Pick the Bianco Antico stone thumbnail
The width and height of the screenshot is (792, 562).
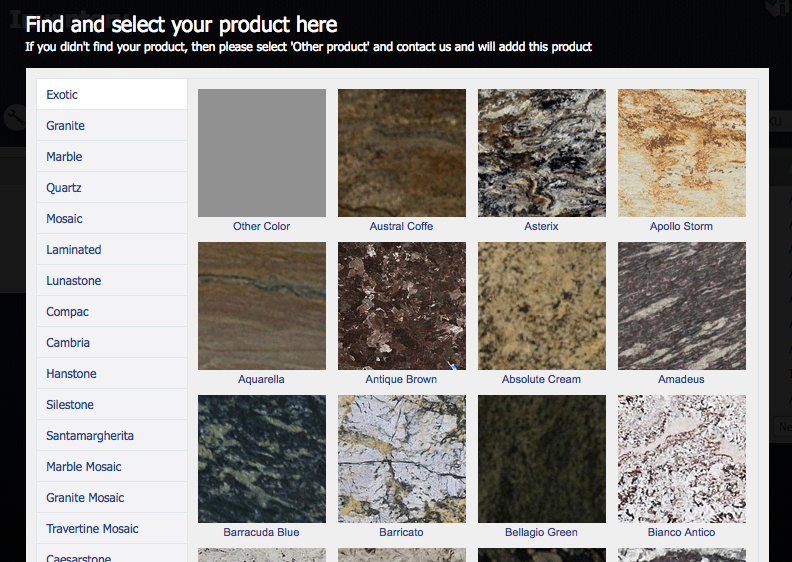click(x=681, y=459)
